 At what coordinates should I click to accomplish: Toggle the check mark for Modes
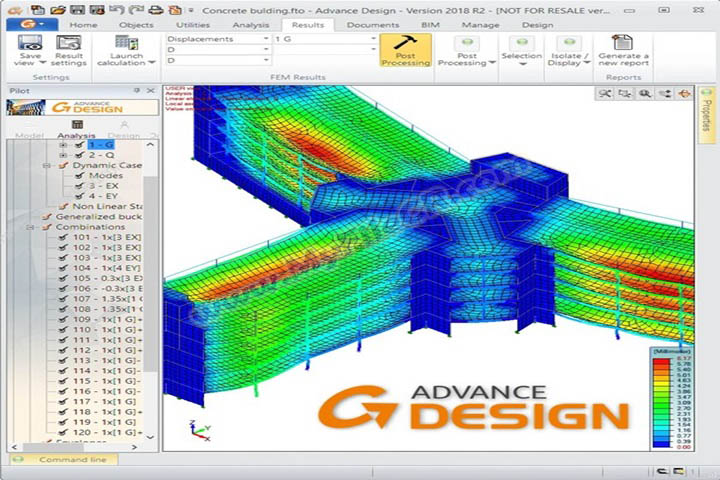point(79,175)
